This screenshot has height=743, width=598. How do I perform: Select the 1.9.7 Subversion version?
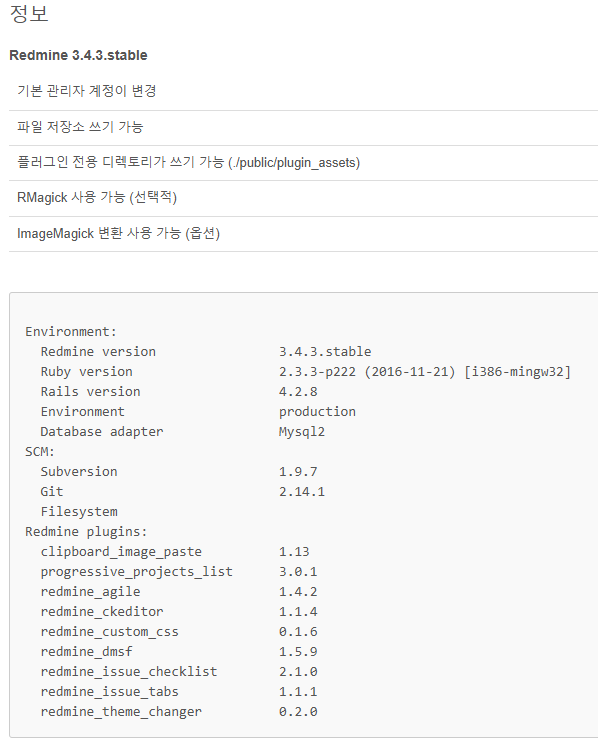coord(298,471)
